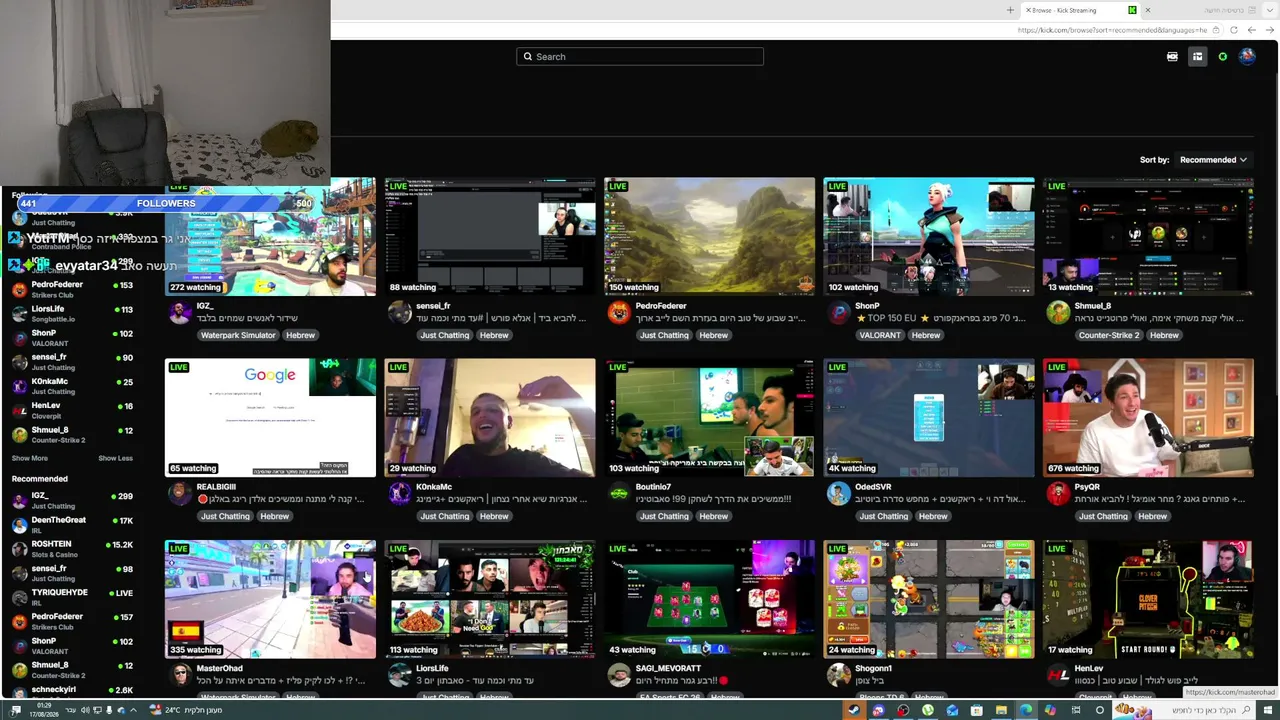
Task: Click the Kick search box
Action: [640, 57]
